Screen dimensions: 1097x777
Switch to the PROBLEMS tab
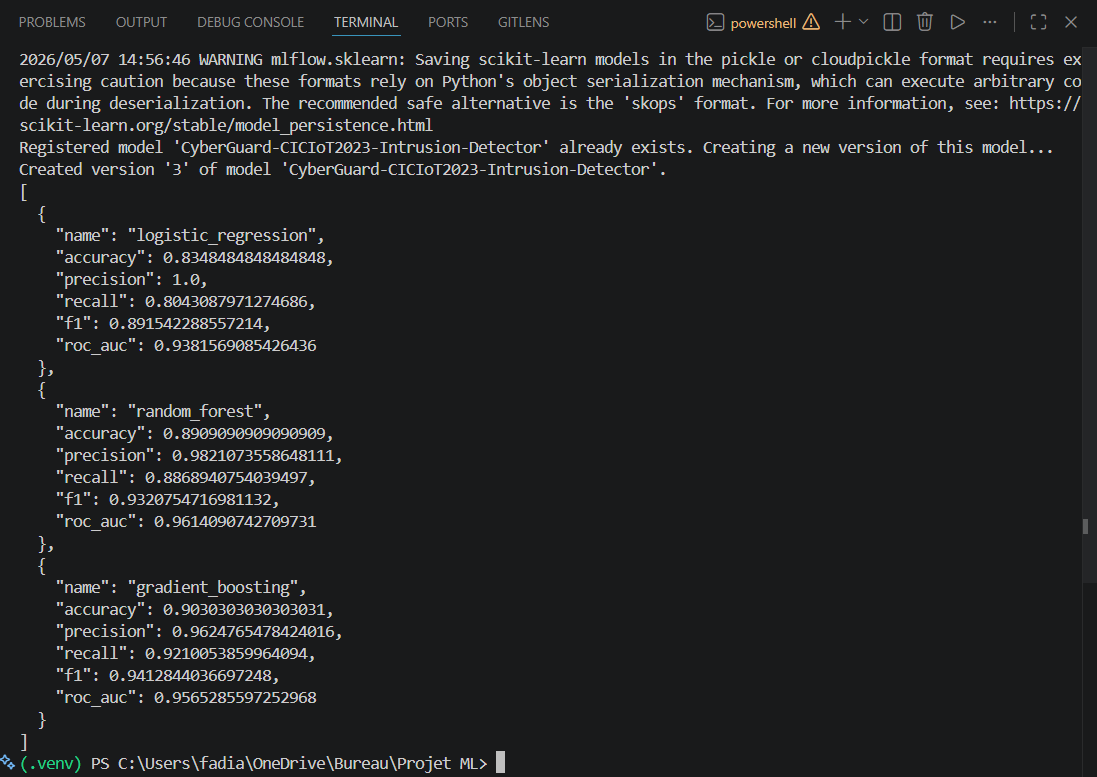pyautogui.click(x=52, y=22)
